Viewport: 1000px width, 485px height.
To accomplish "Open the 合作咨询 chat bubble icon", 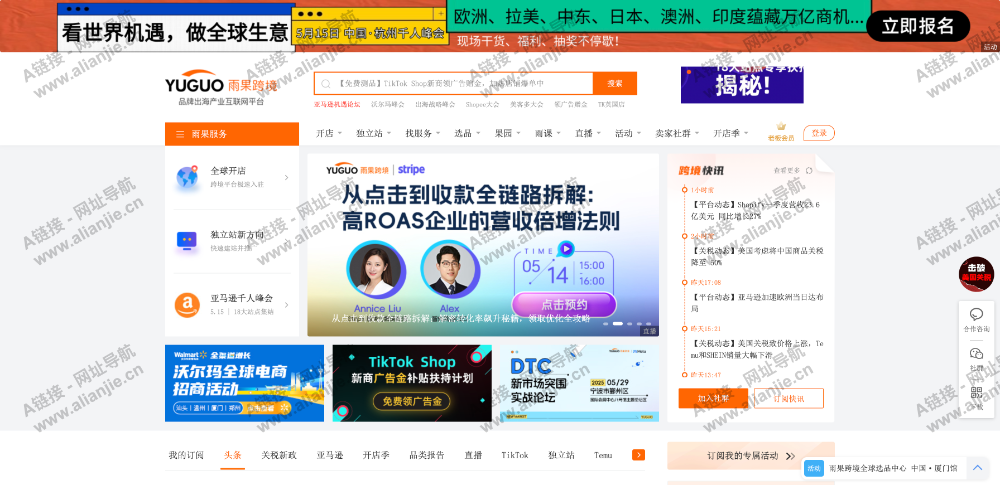I will [976, 314].
